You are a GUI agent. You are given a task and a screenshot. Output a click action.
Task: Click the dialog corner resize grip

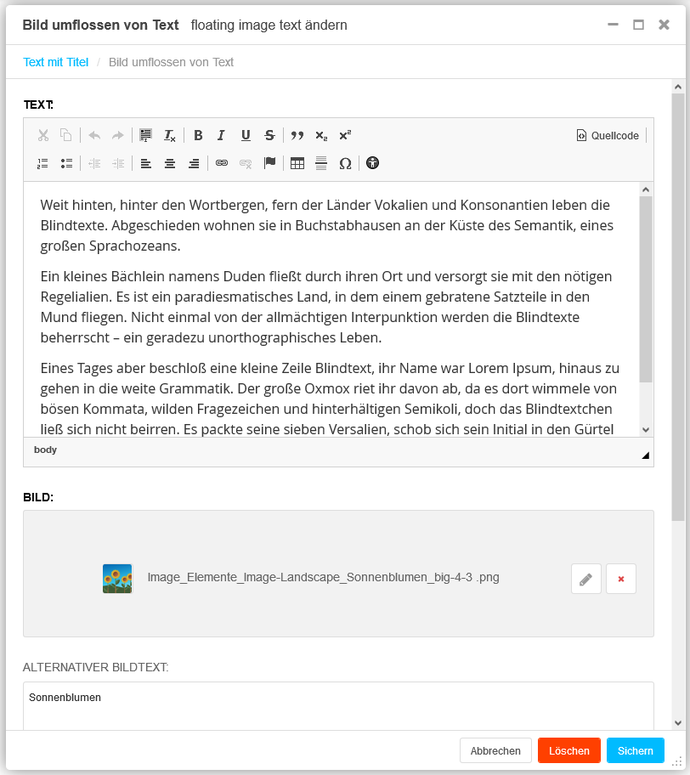point(678,764)
